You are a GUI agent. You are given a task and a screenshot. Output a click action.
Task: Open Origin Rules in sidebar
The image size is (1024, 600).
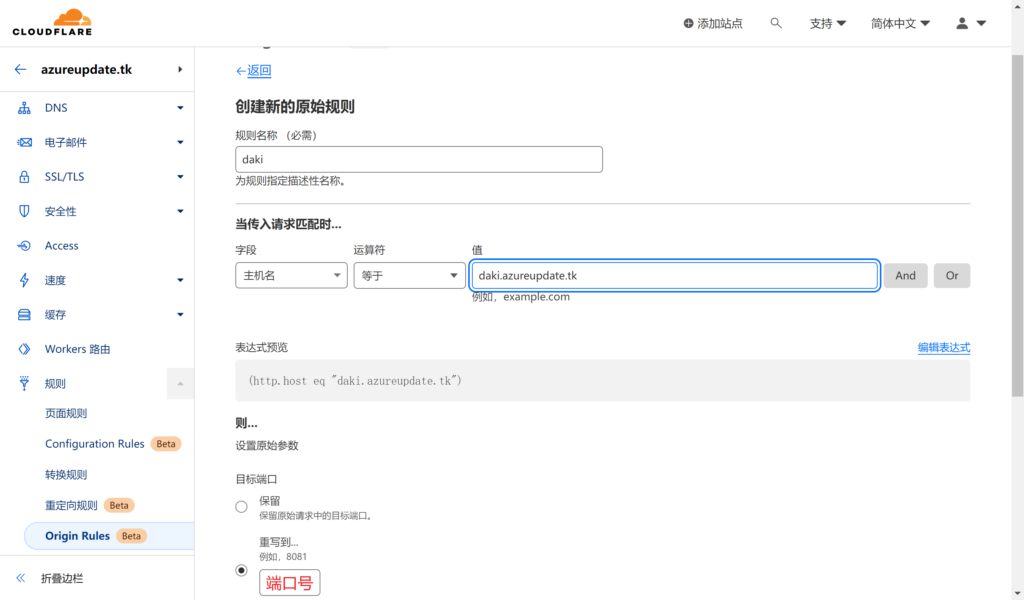77,536
